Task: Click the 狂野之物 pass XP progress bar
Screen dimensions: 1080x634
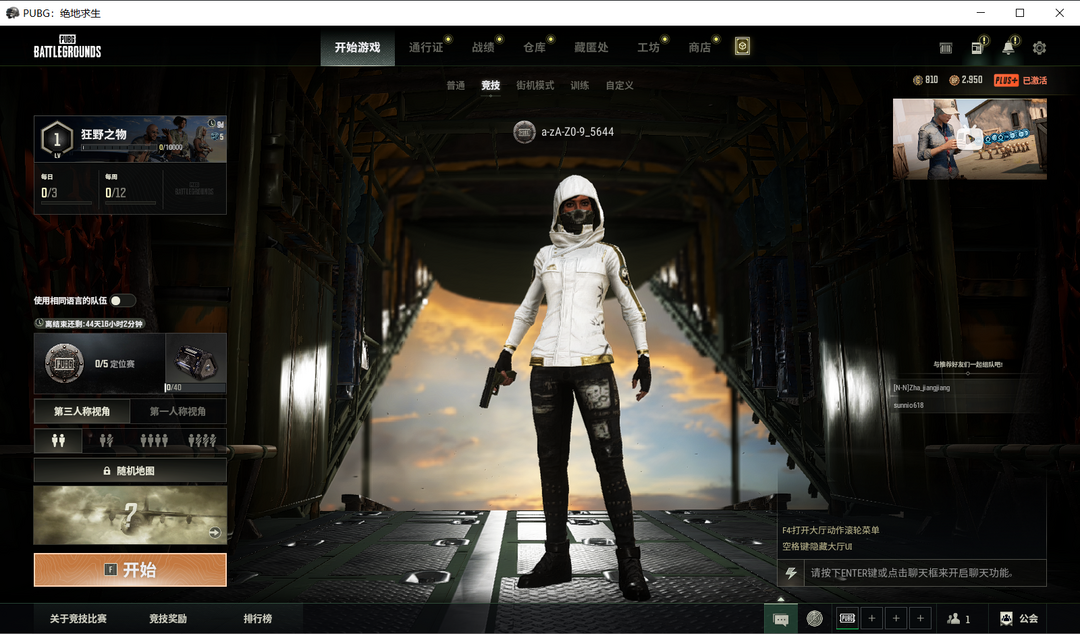Action: point(120,147)
